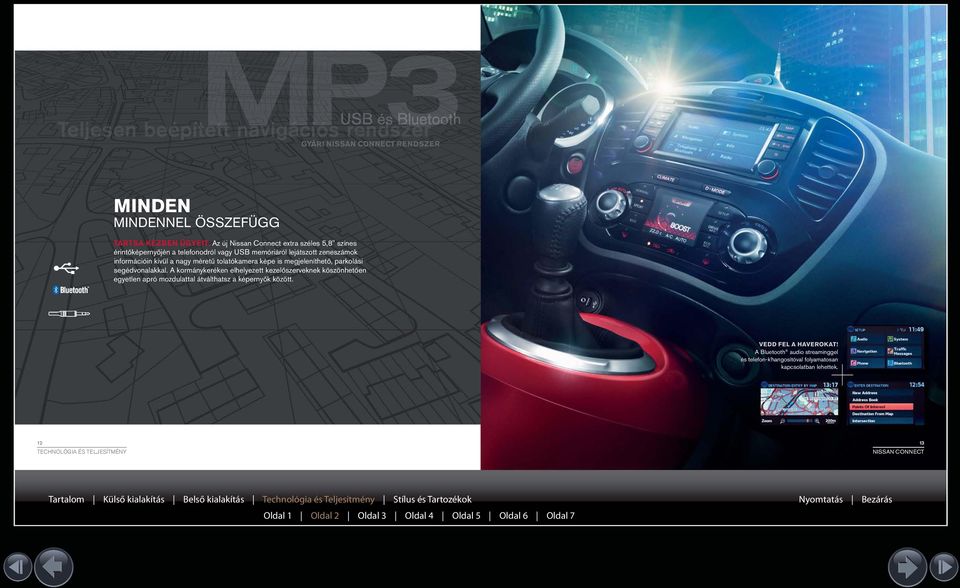The height and width of the screenshot is (588, 960).
Task: Click the 'USB és Bluetooth' title text
Action: (400, 119)
